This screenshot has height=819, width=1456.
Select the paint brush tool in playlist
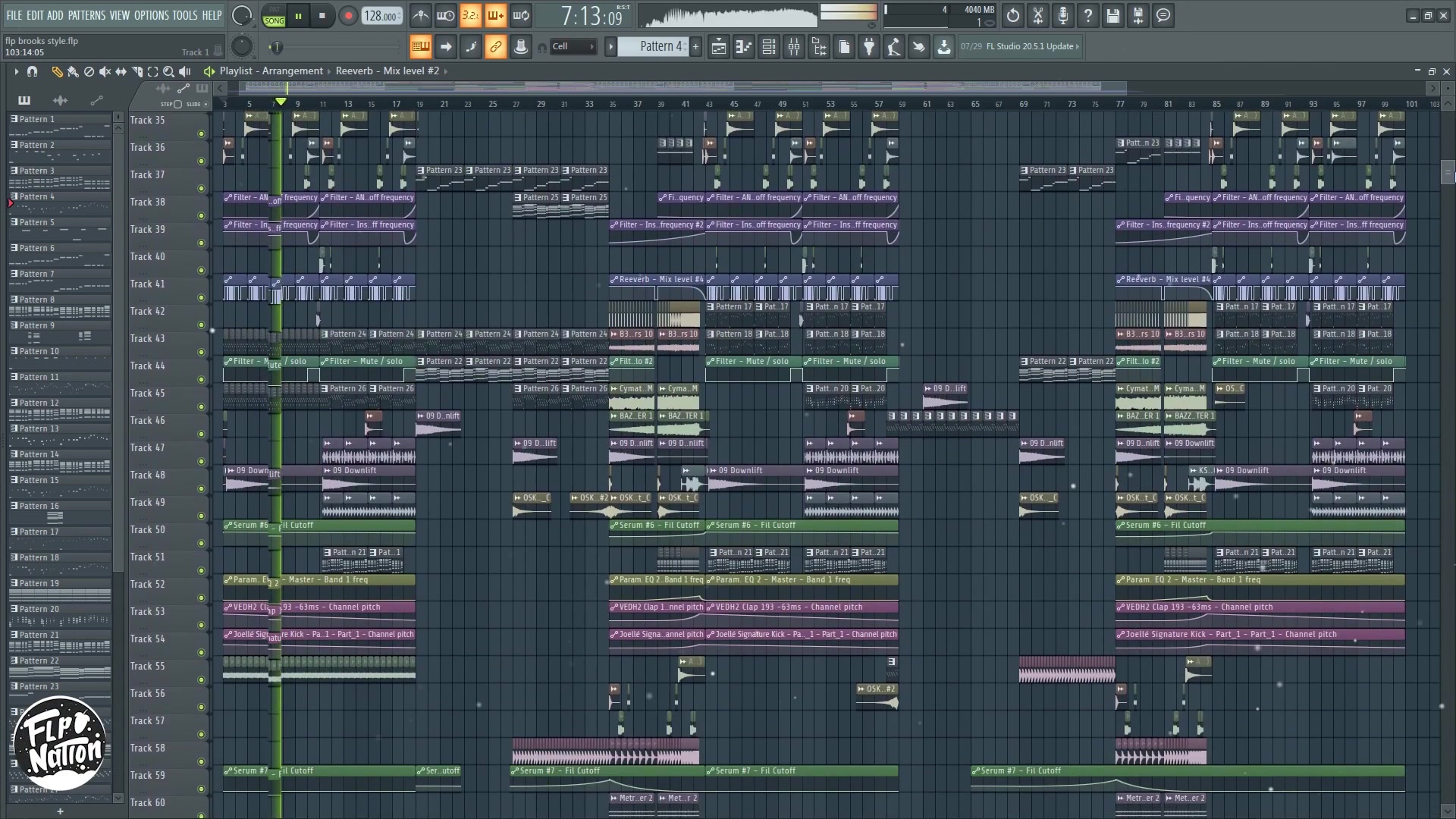pos(73,71)
